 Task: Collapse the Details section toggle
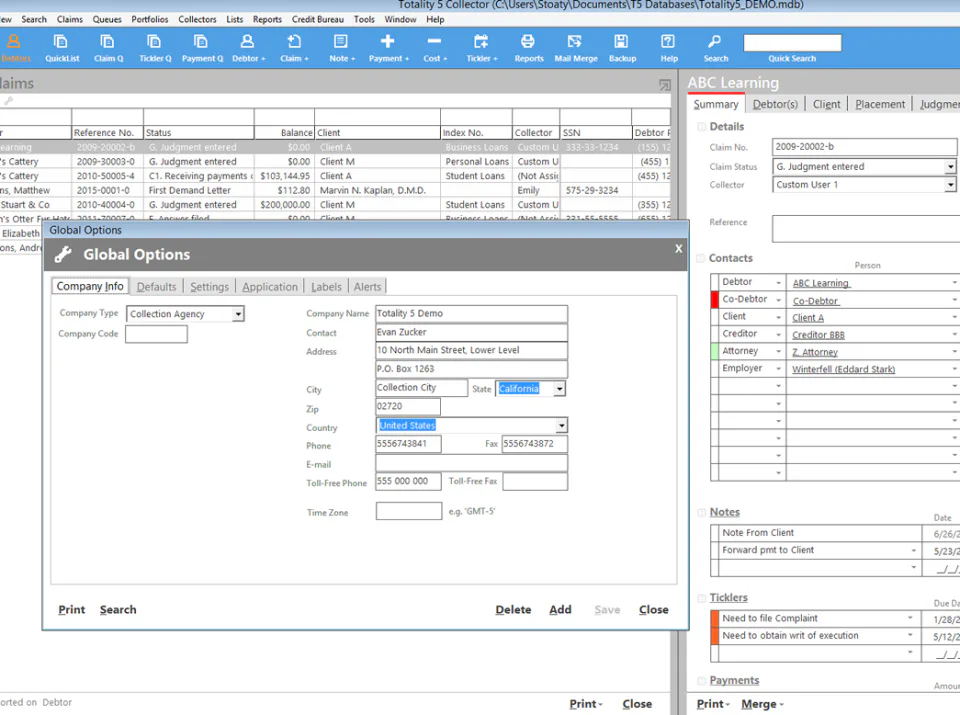click(x=701, y=127)
